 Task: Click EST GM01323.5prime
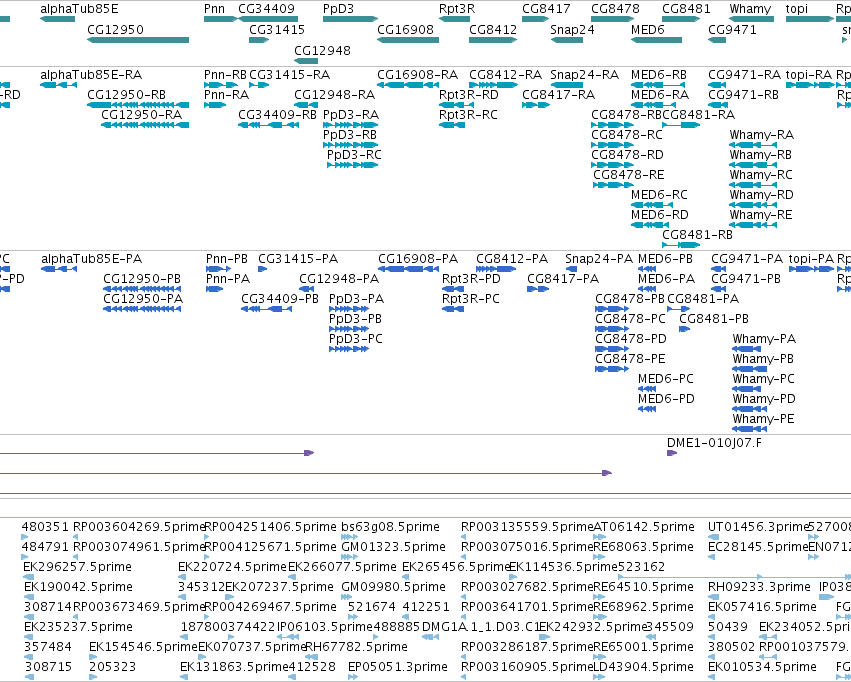tap(393, 547)
